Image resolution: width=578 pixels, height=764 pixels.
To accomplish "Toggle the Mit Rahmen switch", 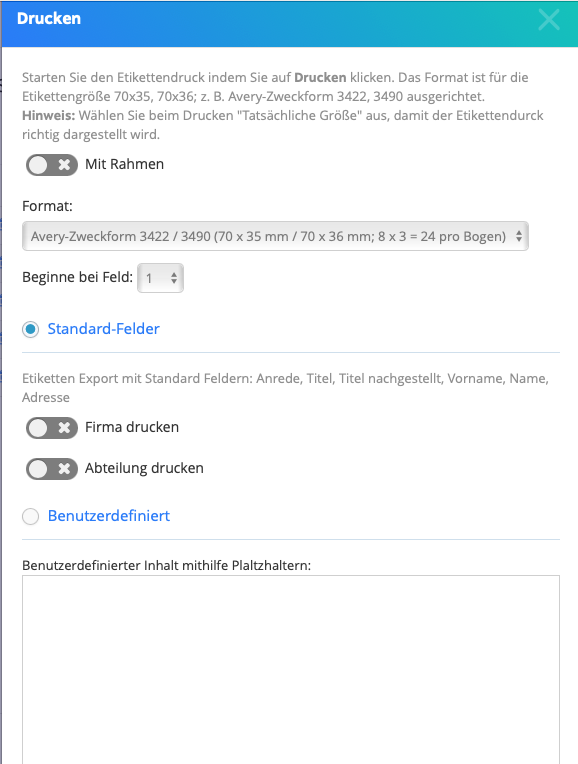I will (52, 165).
